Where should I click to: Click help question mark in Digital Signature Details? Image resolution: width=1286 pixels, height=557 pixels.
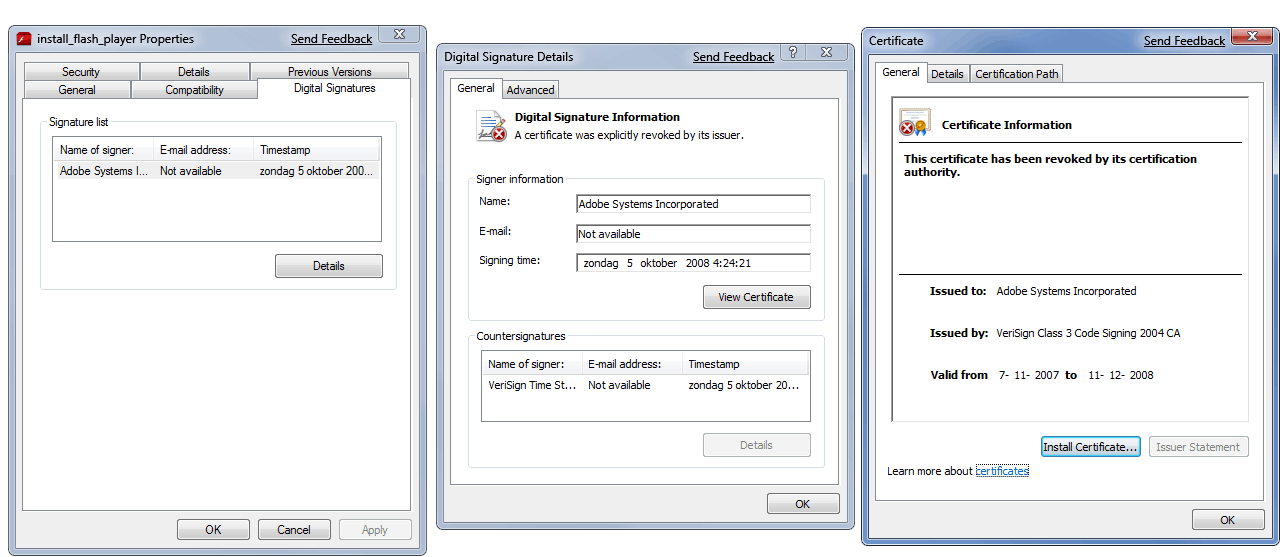[x=792, y=52]
